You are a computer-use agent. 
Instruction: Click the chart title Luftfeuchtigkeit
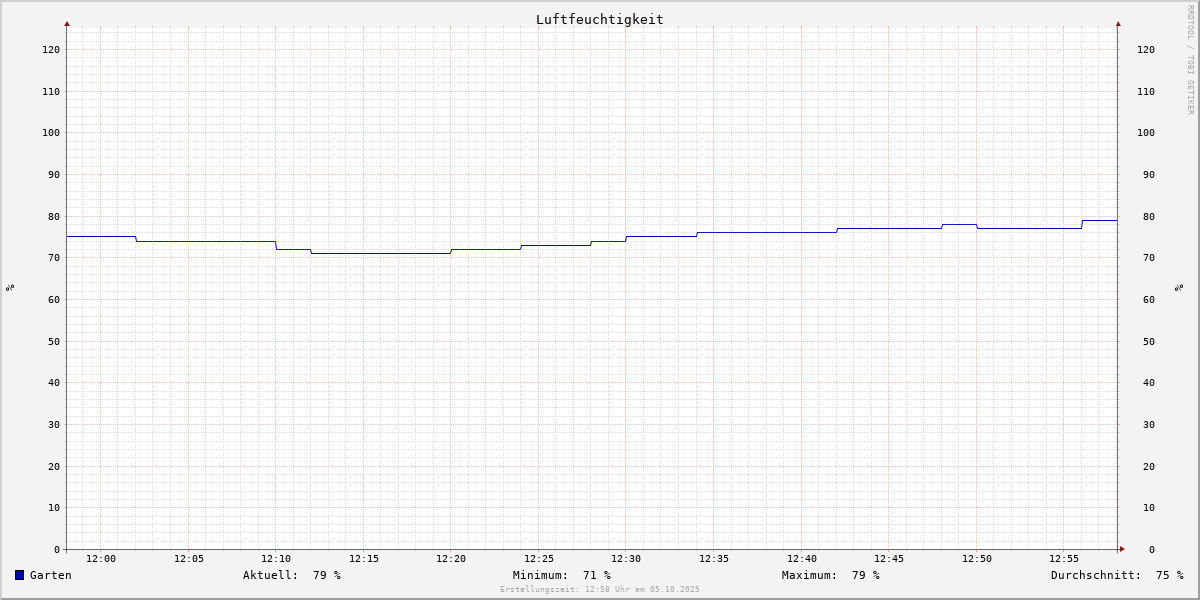coord(599,19)
